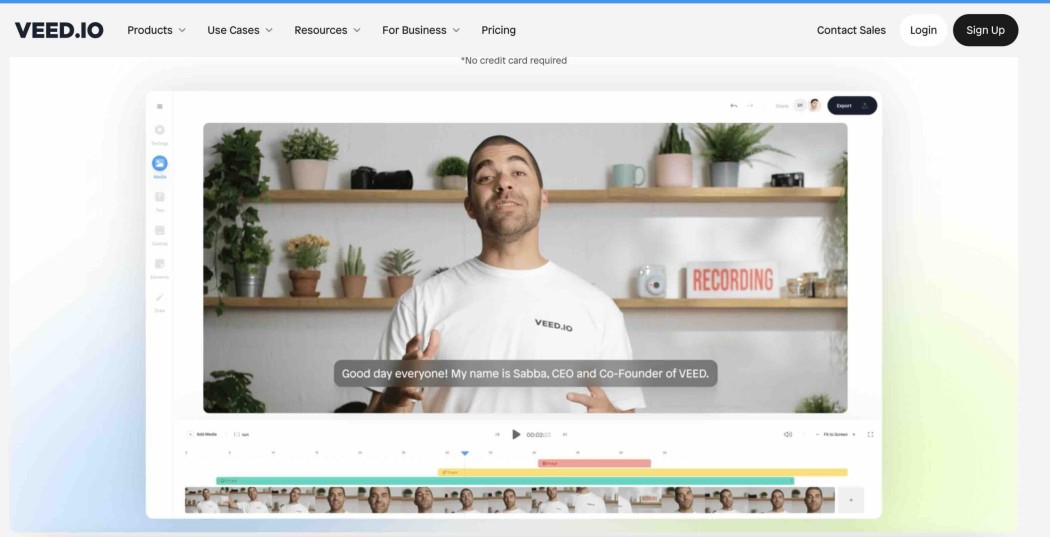Viewport: 1050px width, 537px height.
Task: Click the user profile photo avatar
Action: click(814, 105)
